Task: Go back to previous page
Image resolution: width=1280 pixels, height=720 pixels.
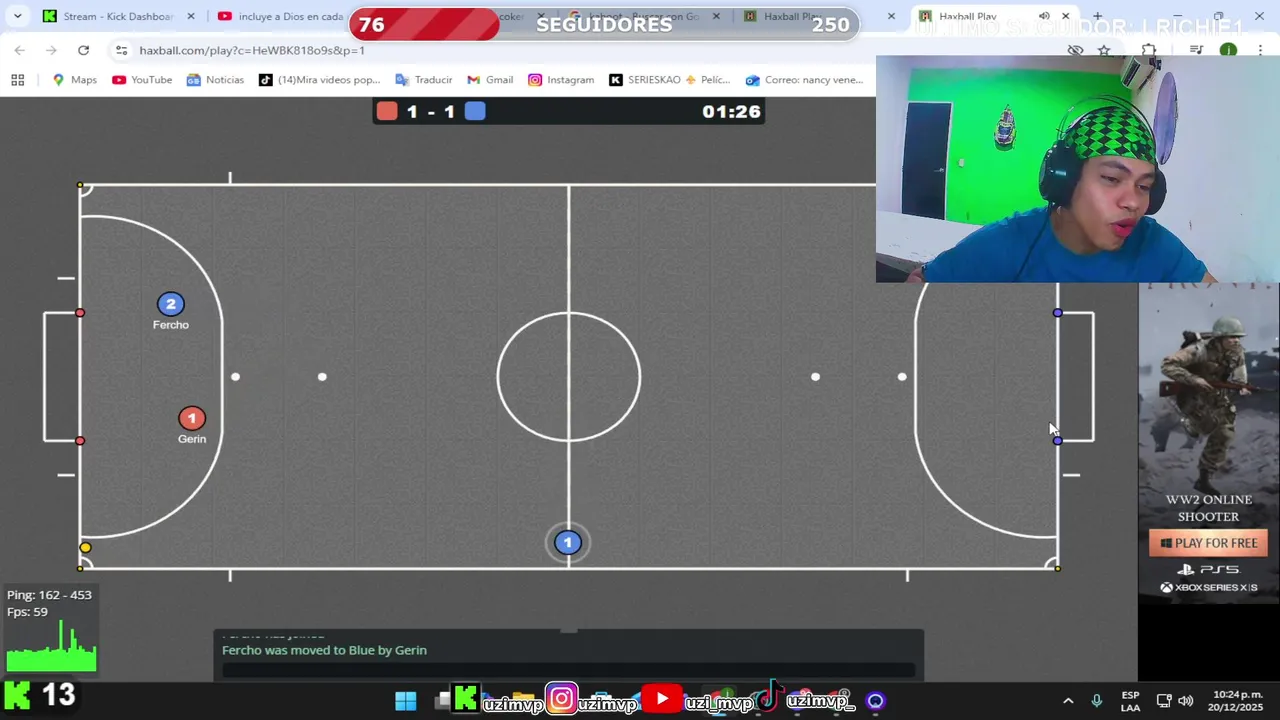Action: (x=19, y=50)
